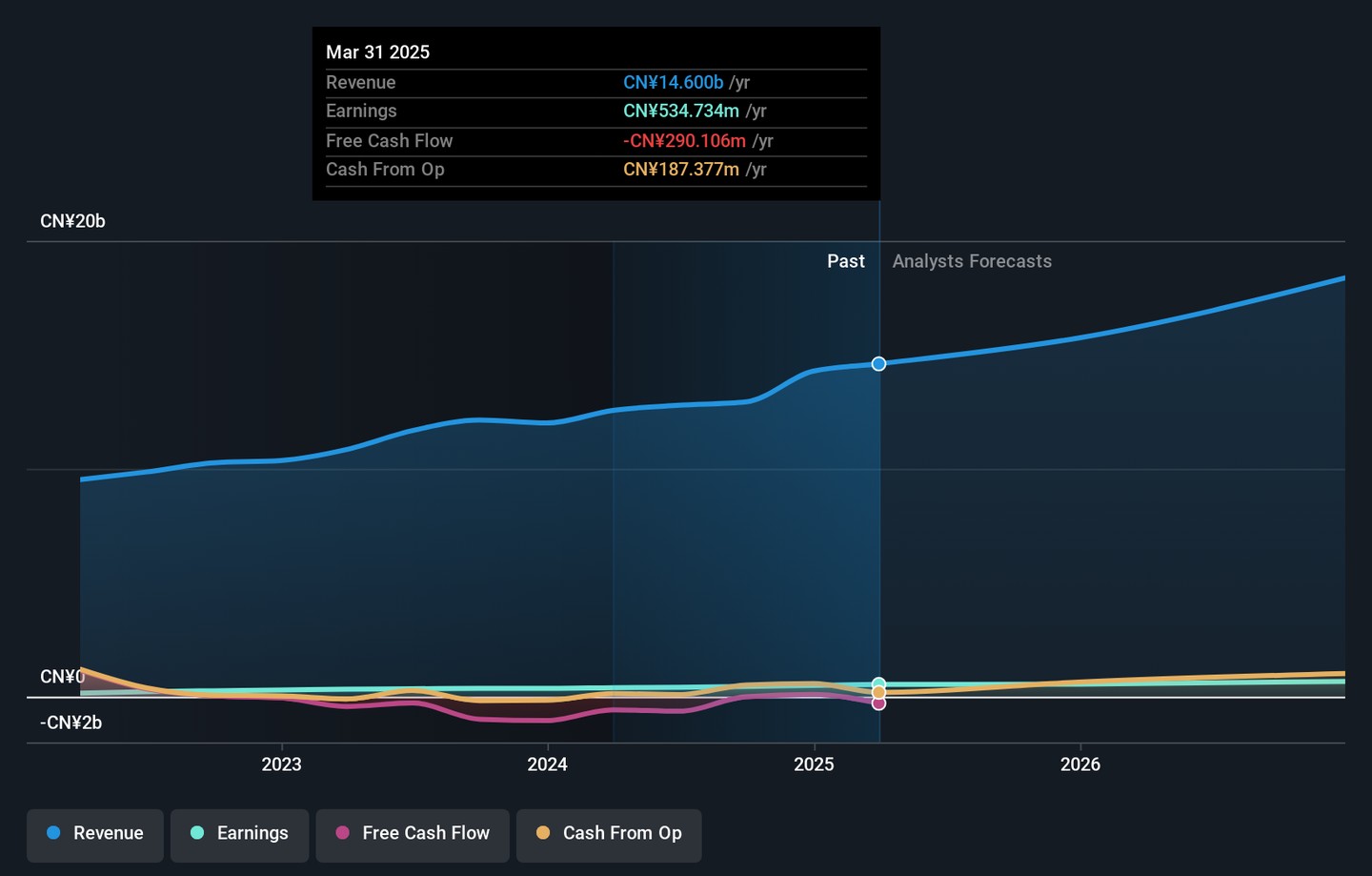
Task: Click the Analysts Forecasts label
Action: click(972, 261)
